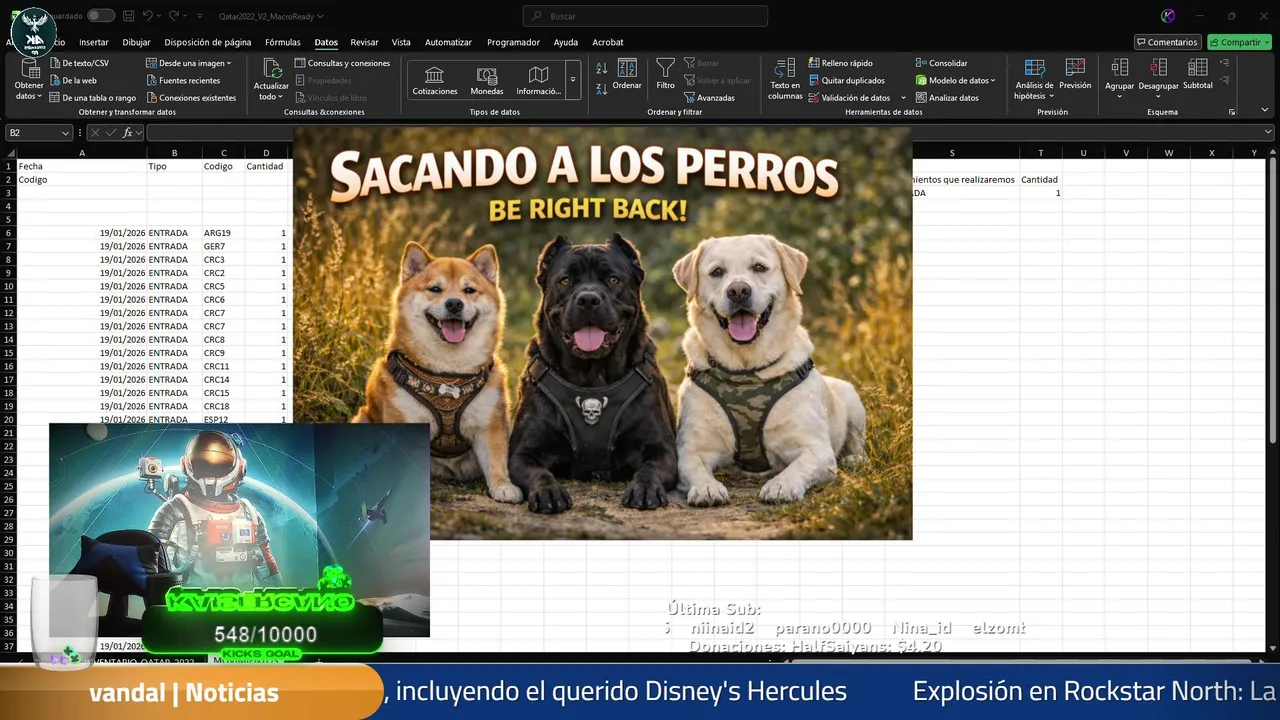Open Fuentes recientes
This screenshot has height=720, width=1280.
183,80
